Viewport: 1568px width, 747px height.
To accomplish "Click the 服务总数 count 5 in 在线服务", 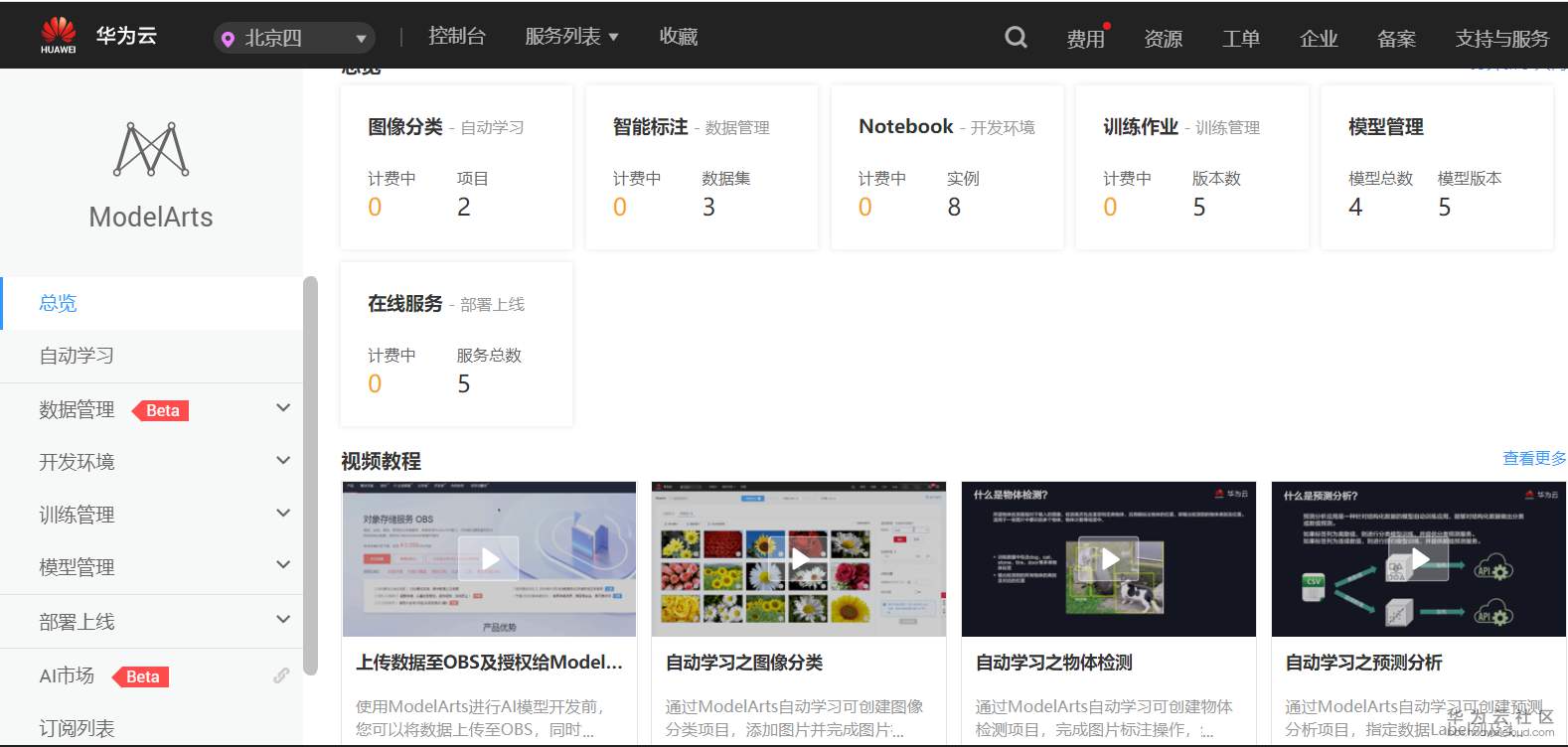I will 464,383.
